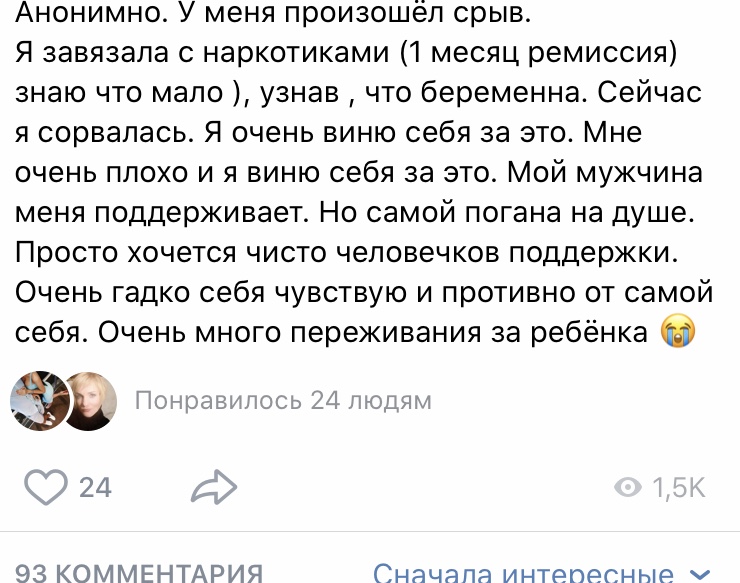Like the post with the heart icon
Screen dimensions: 740x583
click(x=43, y=487)
